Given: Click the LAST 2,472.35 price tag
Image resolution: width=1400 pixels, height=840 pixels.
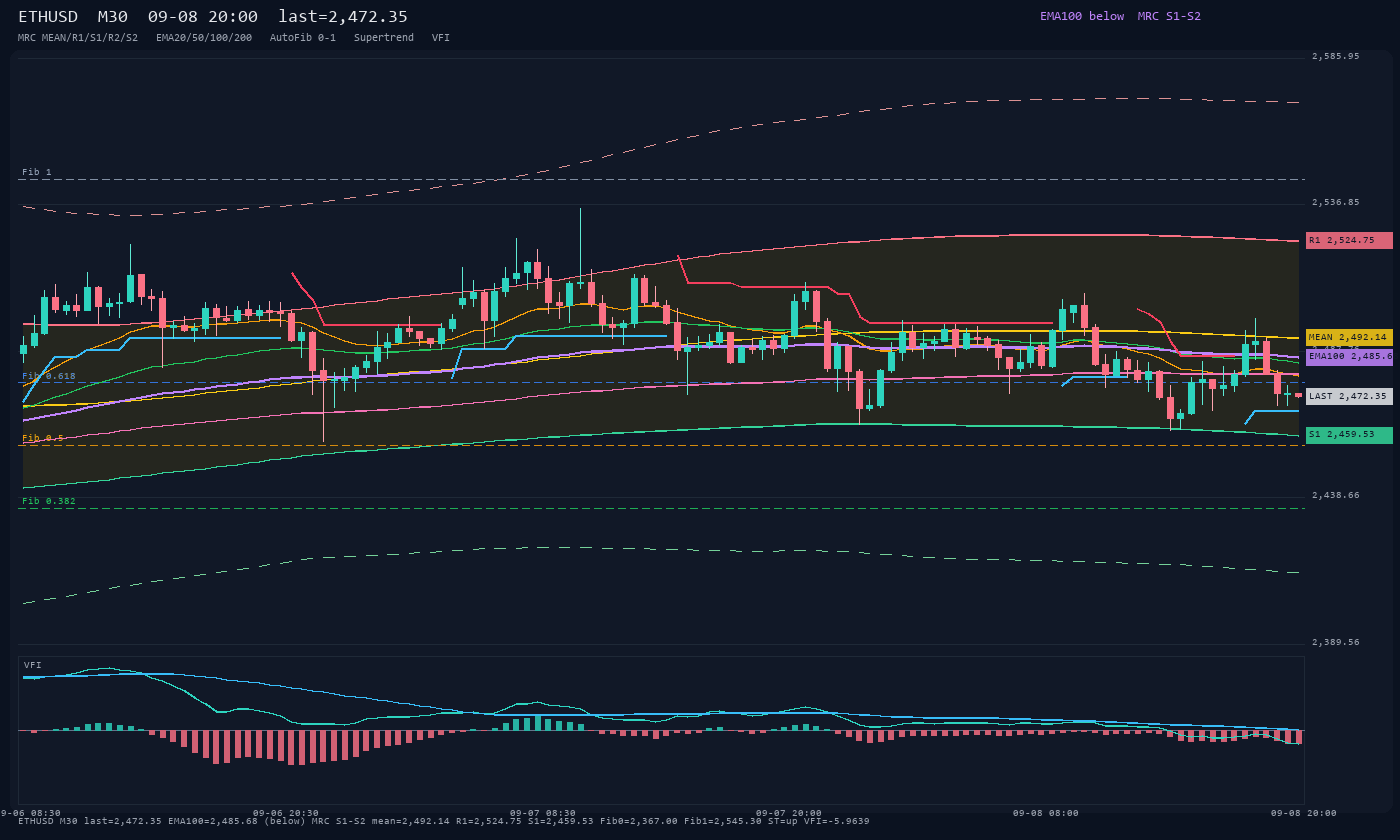Looking at the screenshot, I should point(1349,396).
